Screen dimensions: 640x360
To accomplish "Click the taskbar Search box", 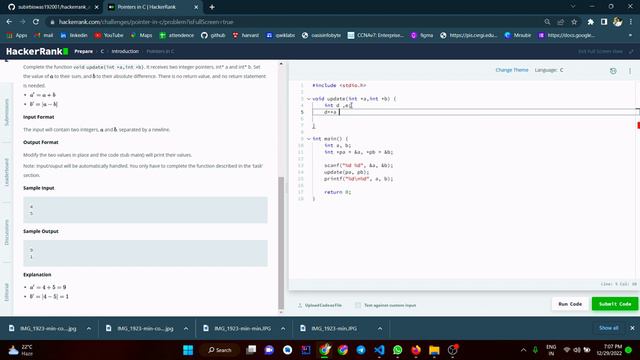I will point(220,350).
